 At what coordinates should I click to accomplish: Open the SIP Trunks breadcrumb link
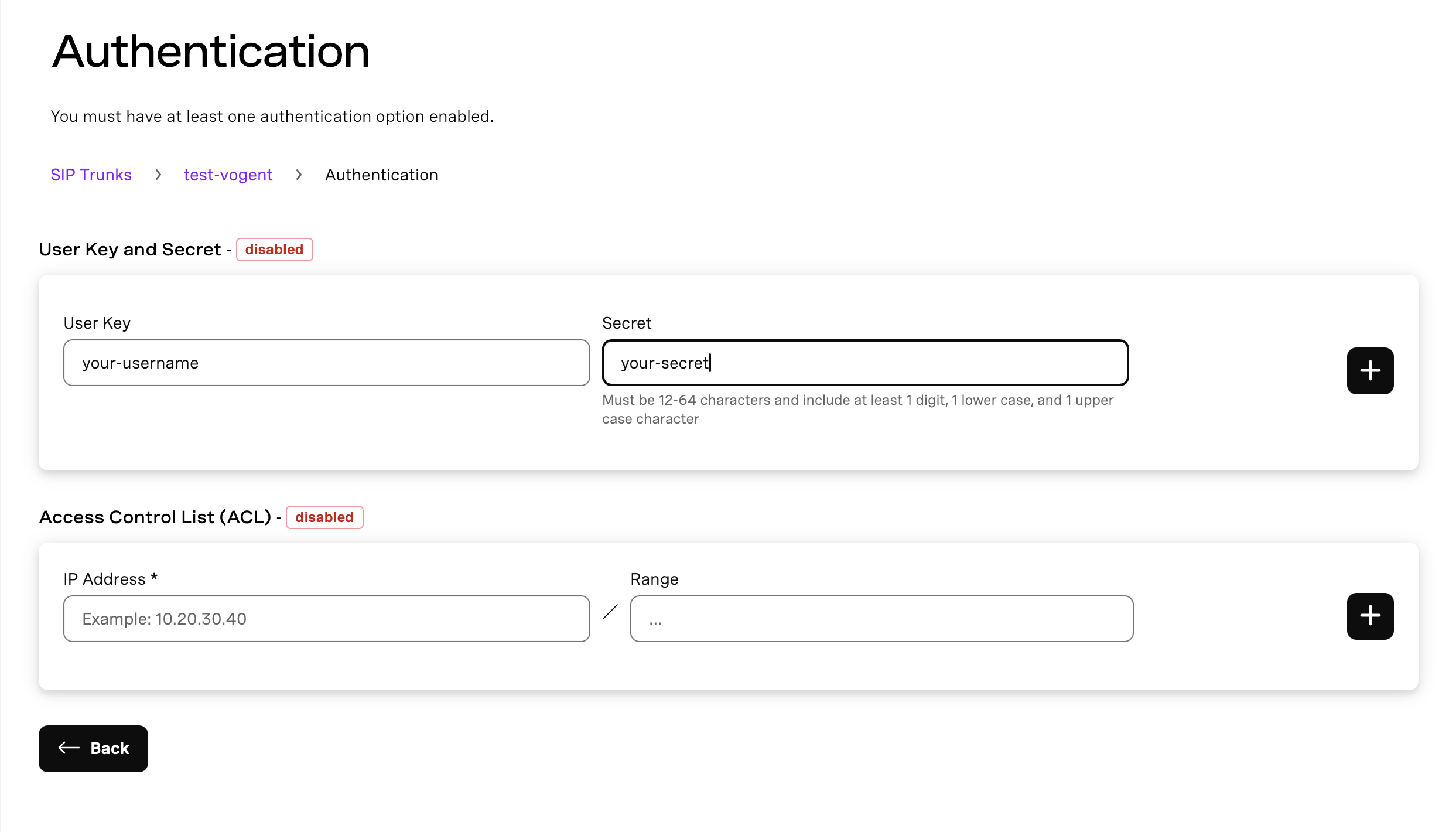coord(91,175)
